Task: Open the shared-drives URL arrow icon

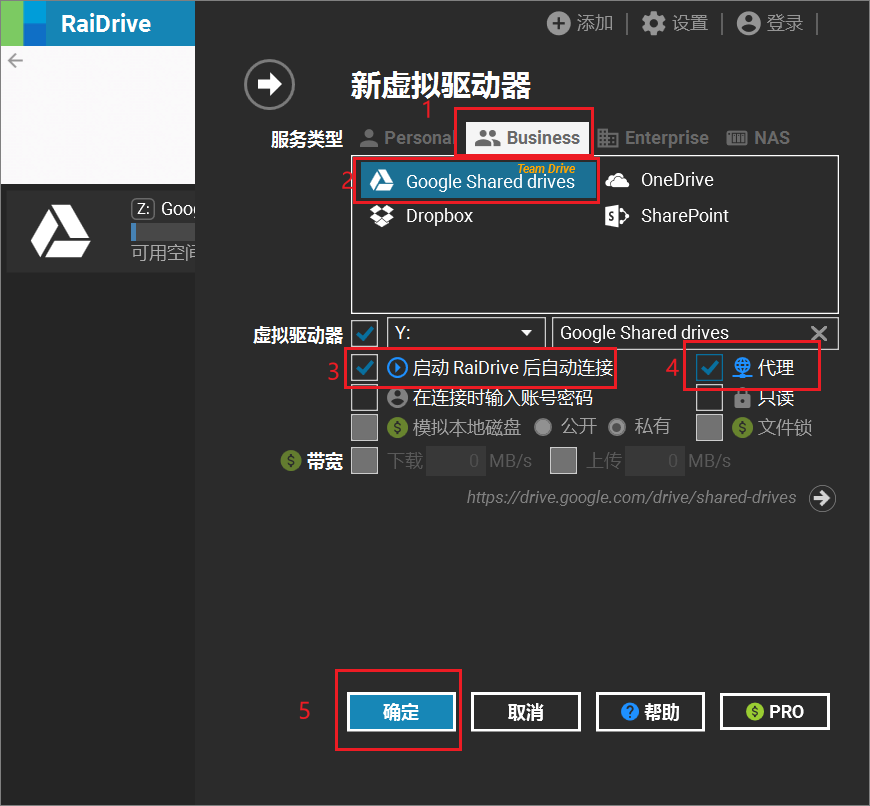Action: [x=822, y=498]
